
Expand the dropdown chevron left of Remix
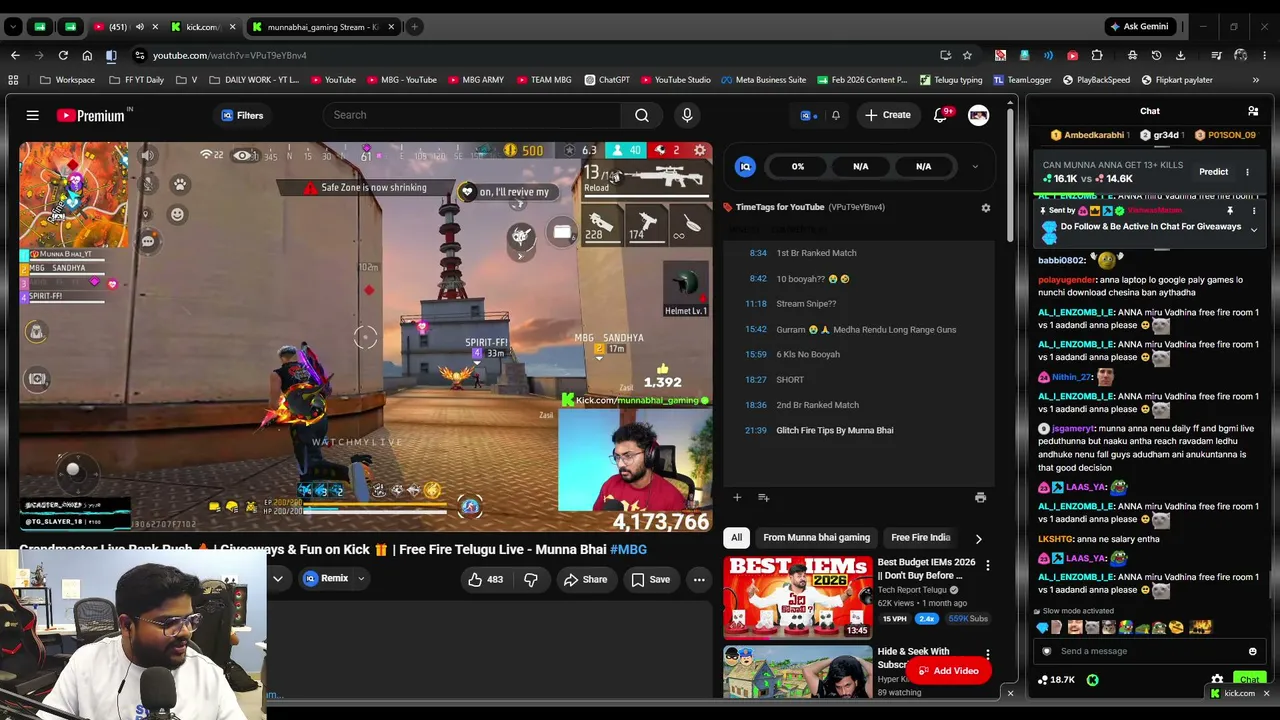pos(278,579)
